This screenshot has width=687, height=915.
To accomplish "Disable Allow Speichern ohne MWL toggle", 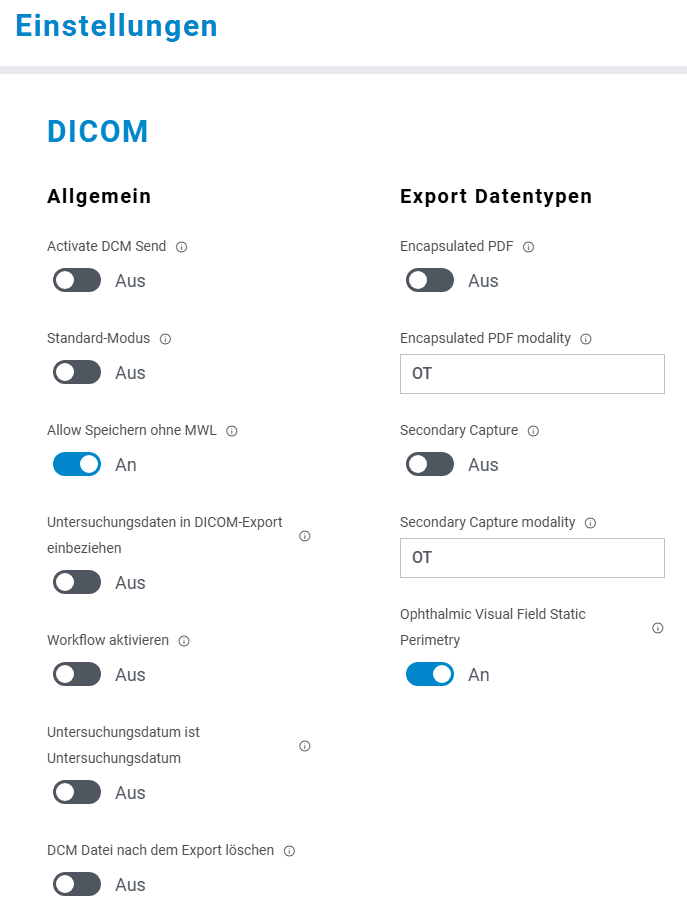I will click(x=77, y=465).
